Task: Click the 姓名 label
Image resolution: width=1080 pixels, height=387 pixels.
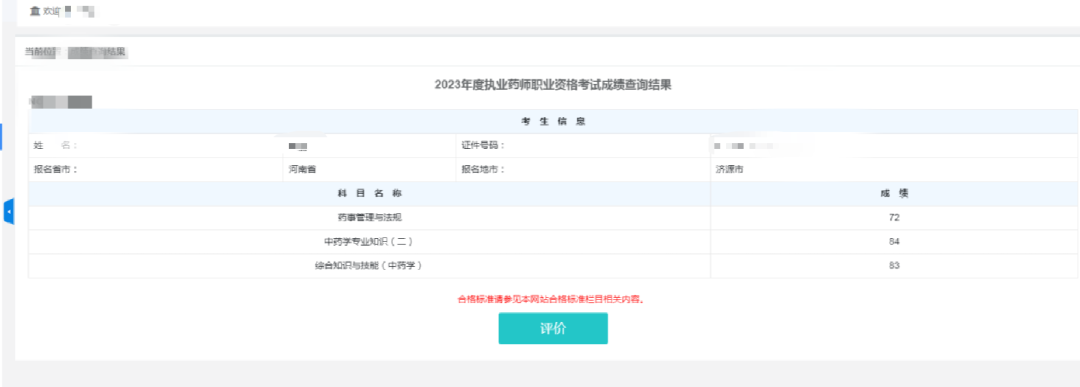Action: point(56,145)
